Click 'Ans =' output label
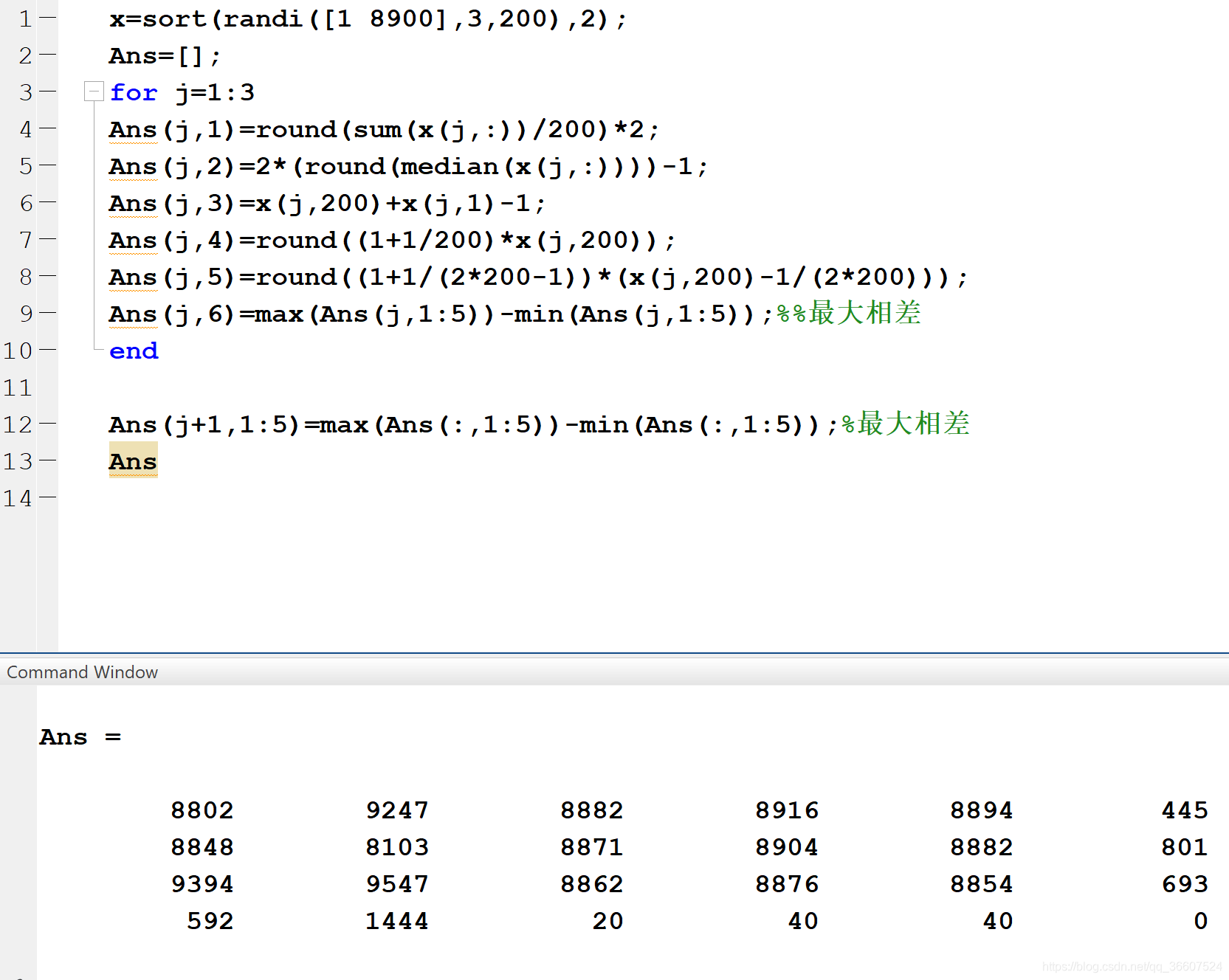 pyautogui.click(x=80, y=737)
